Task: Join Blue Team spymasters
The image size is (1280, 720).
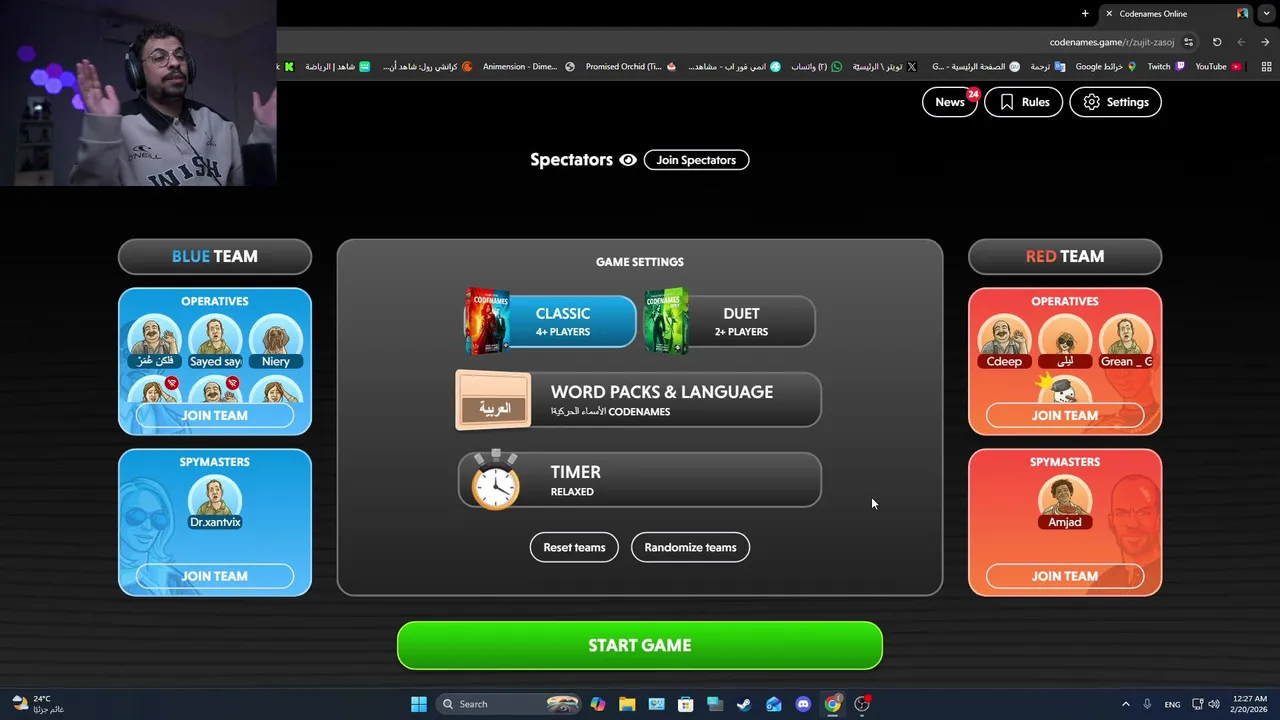Action: tap(215, 576)
